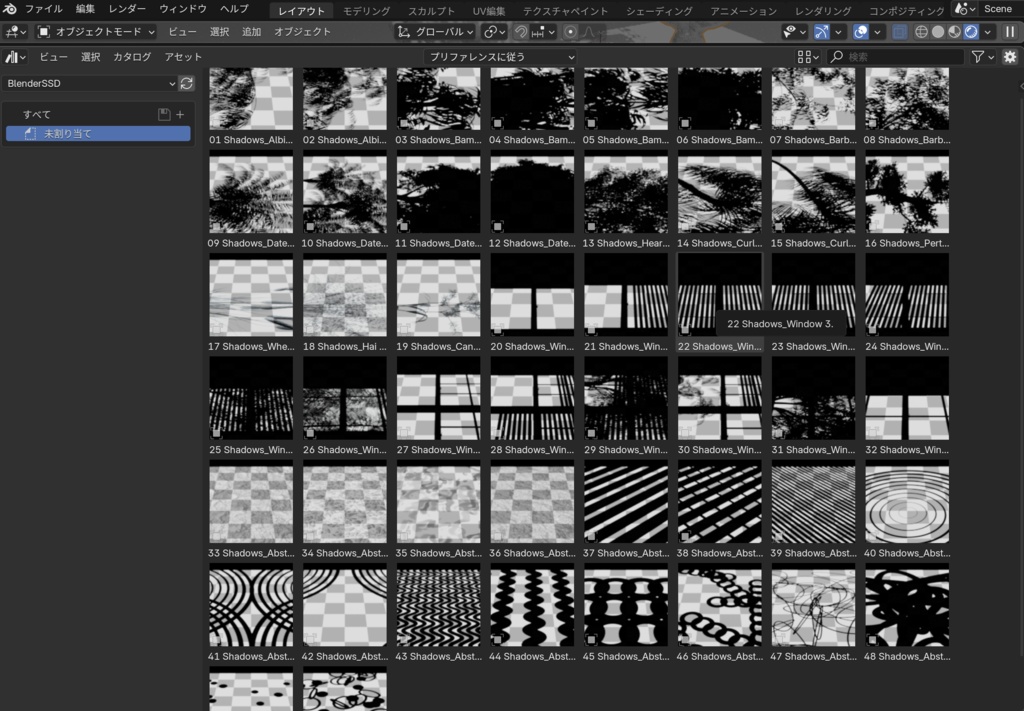Open the オブジェクトモード dropdown
The image size is (1024, 711).
[95, 31]
